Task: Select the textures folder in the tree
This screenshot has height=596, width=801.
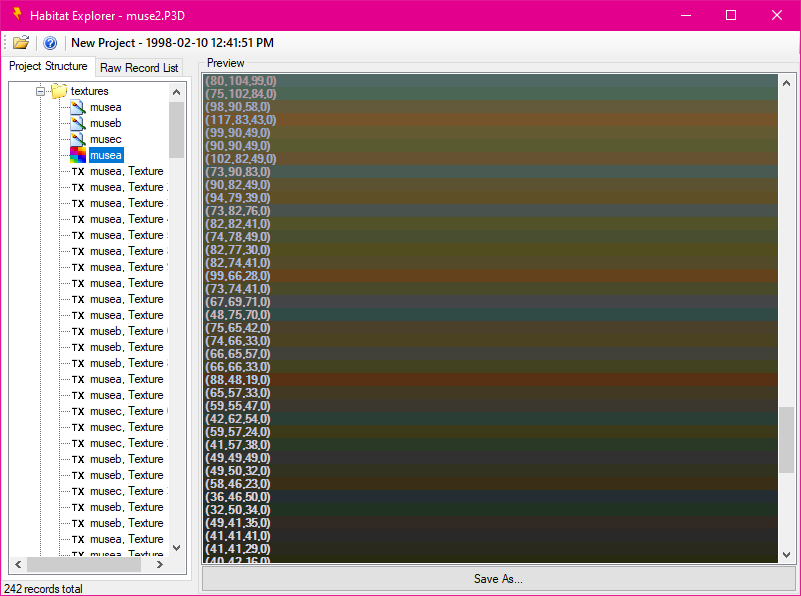Action: (x=89, y=91)
